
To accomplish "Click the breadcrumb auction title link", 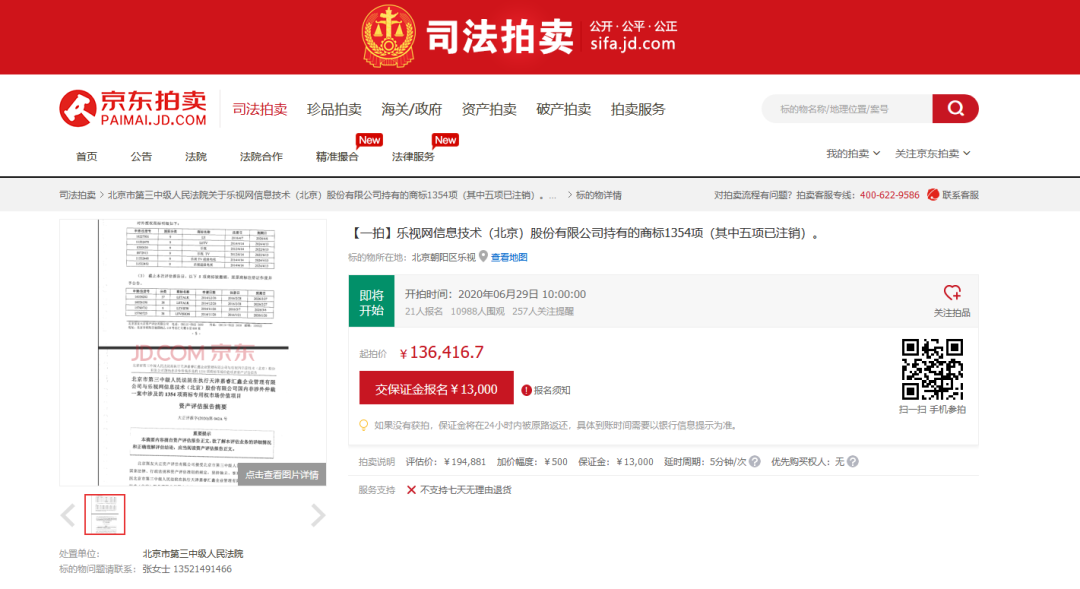I will click(332, 195).
